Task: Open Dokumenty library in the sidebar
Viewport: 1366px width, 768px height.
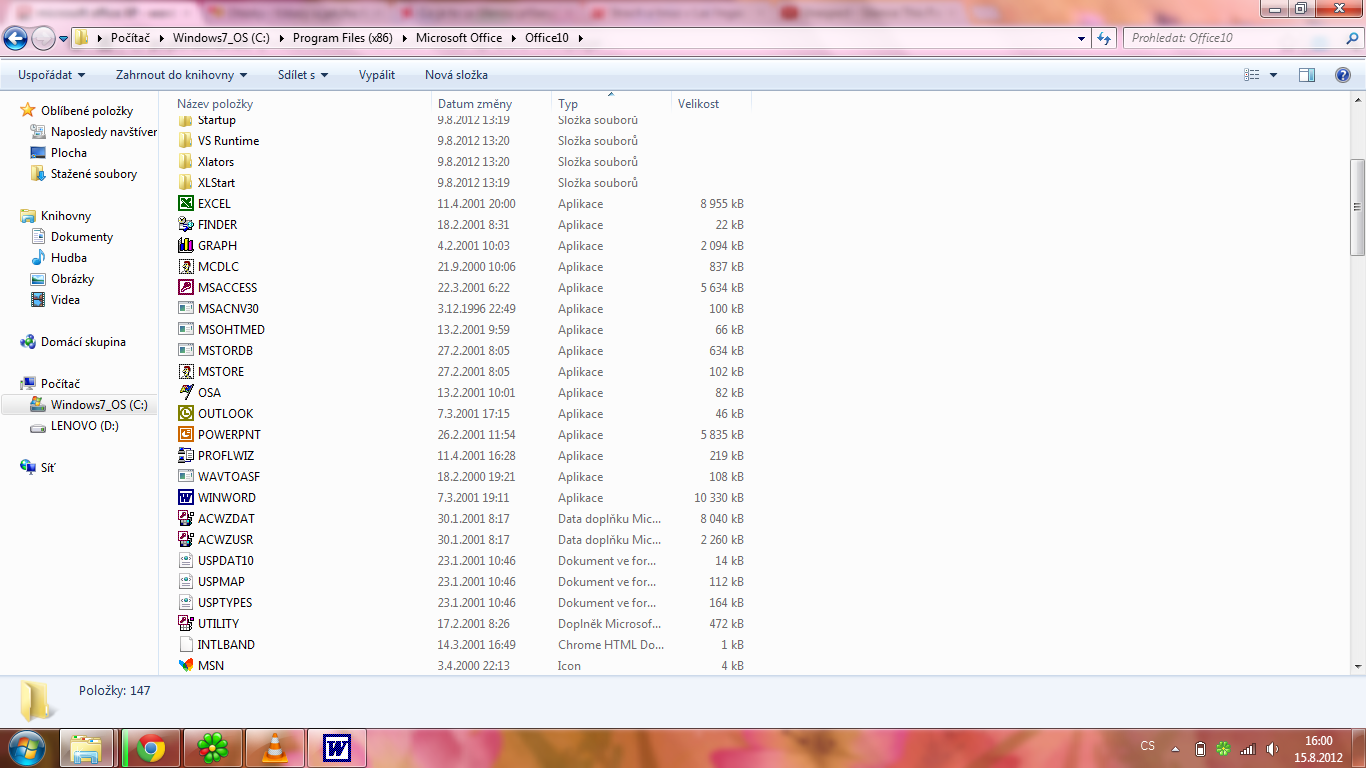Action: tap(82, 237)
